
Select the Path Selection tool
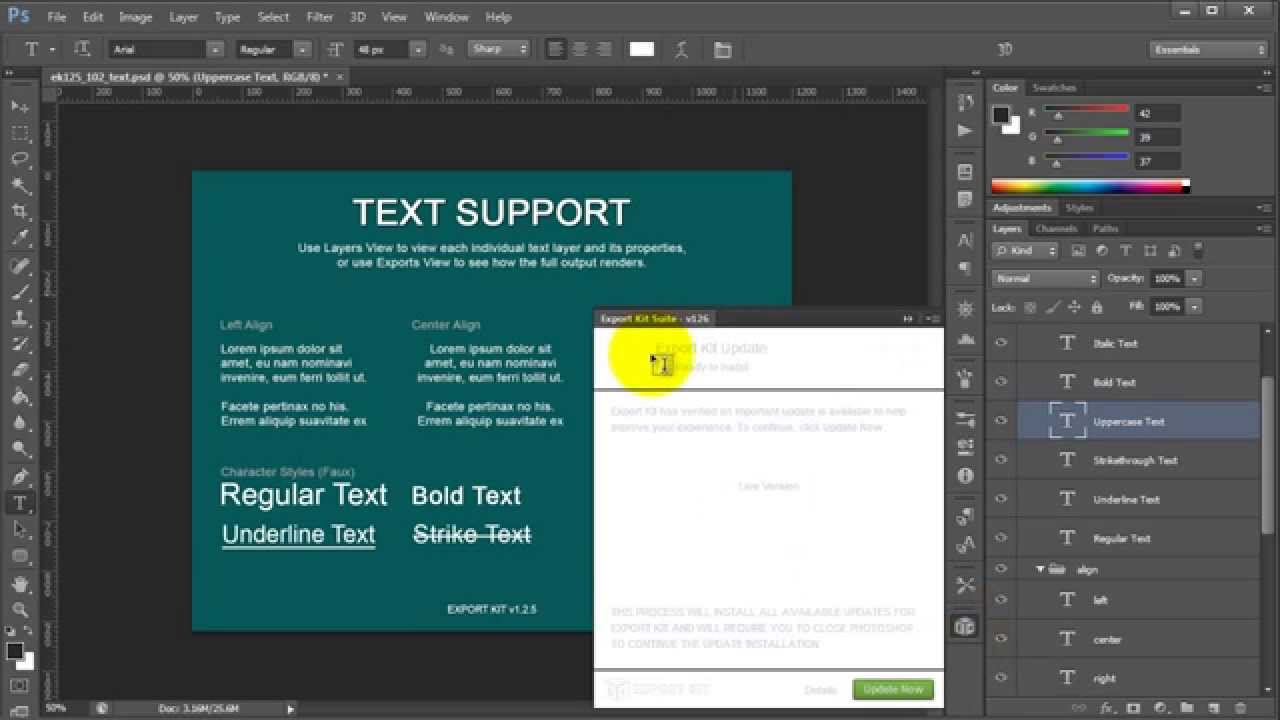(19, 529)
